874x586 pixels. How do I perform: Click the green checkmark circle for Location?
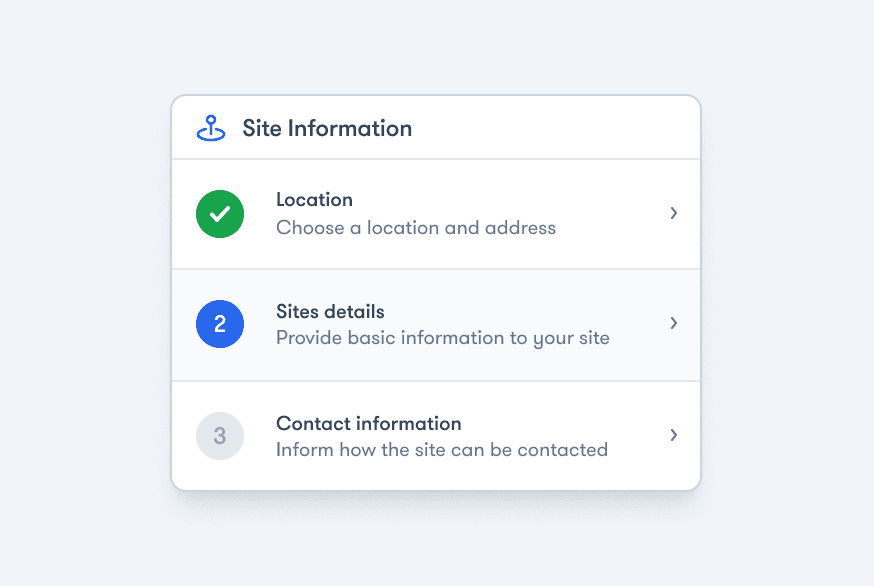click(x=220, y=214)
